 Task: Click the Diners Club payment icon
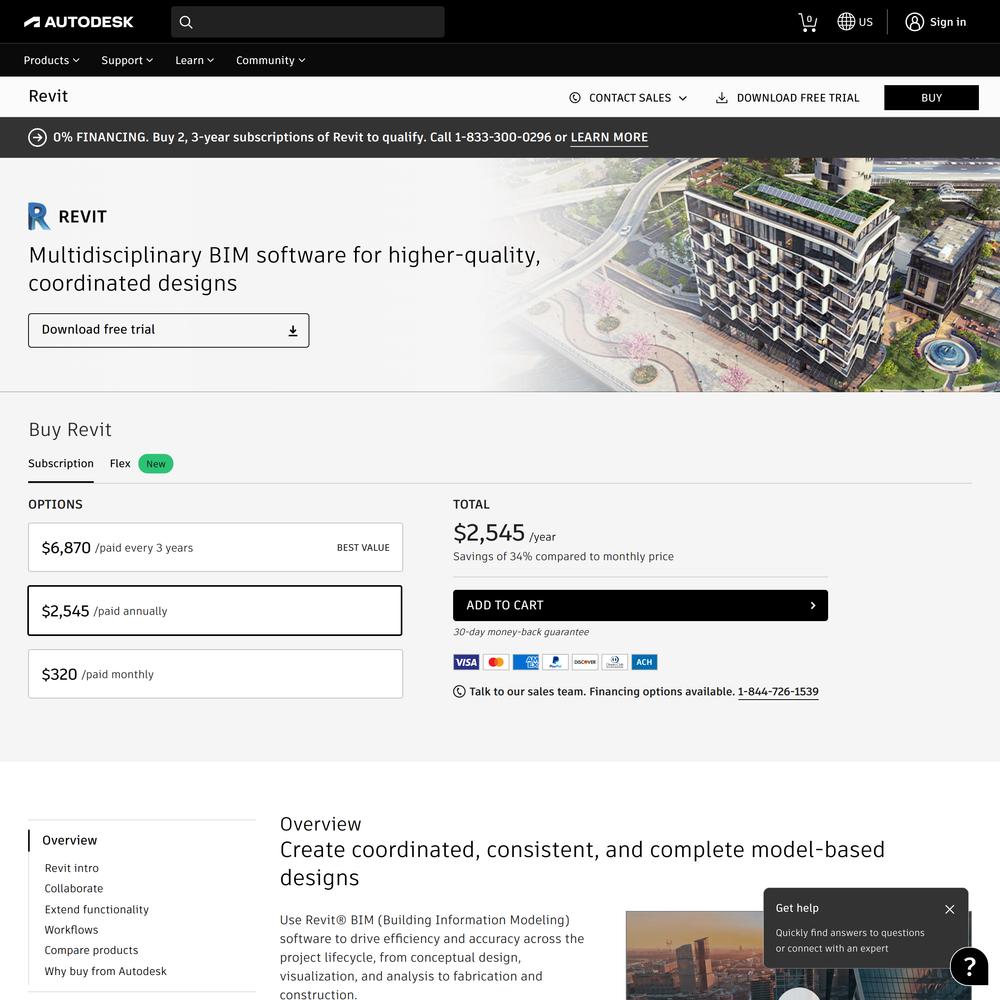coord(615,662)
